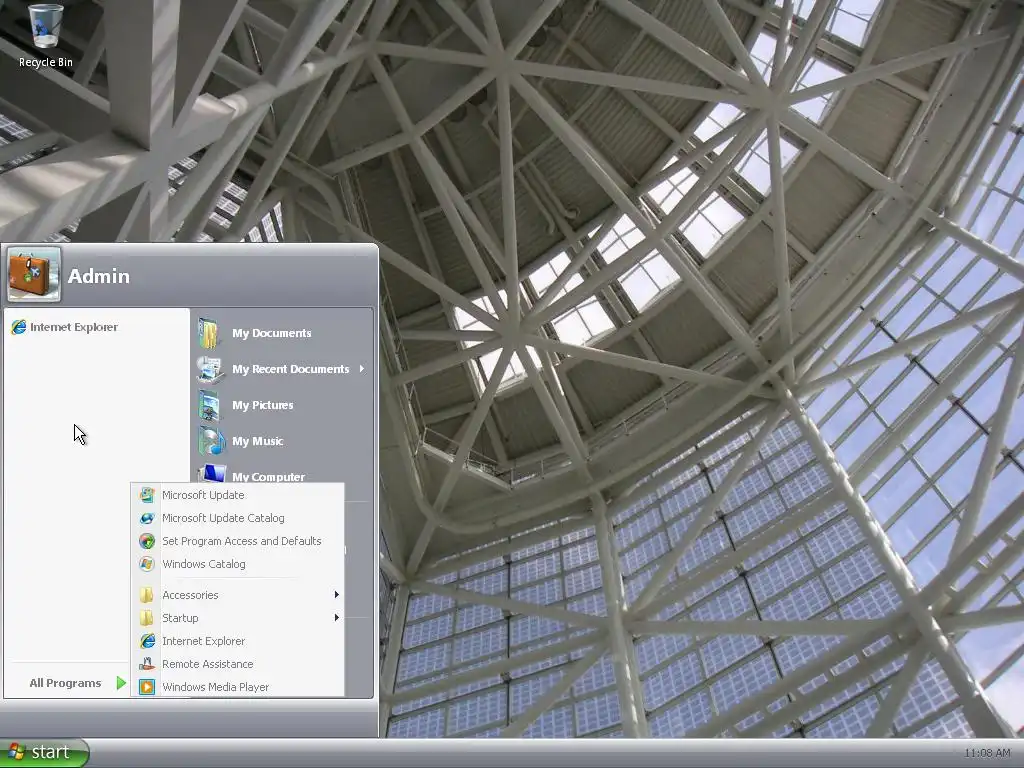Expand the My Recent Documents submenu arrow
1024x768 pixels.
pos(361,369)
